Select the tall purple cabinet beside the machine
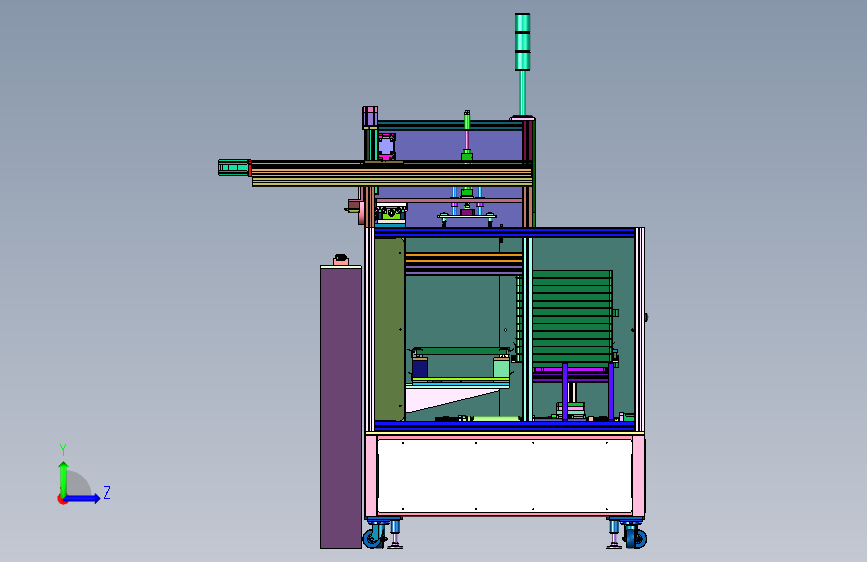 click(341, 407)
